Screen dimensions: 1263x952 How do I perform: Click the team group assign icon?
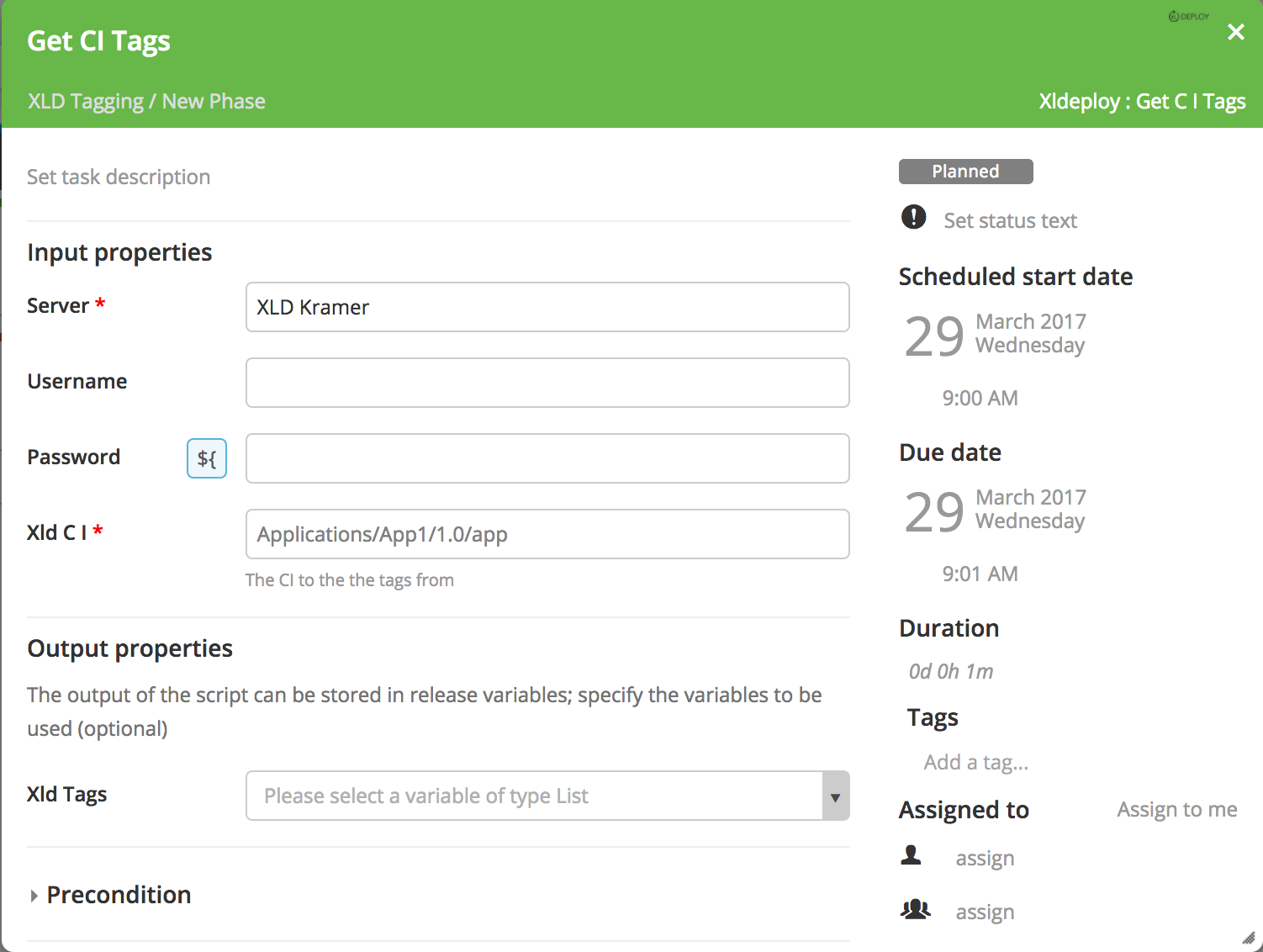pos(916,909)
